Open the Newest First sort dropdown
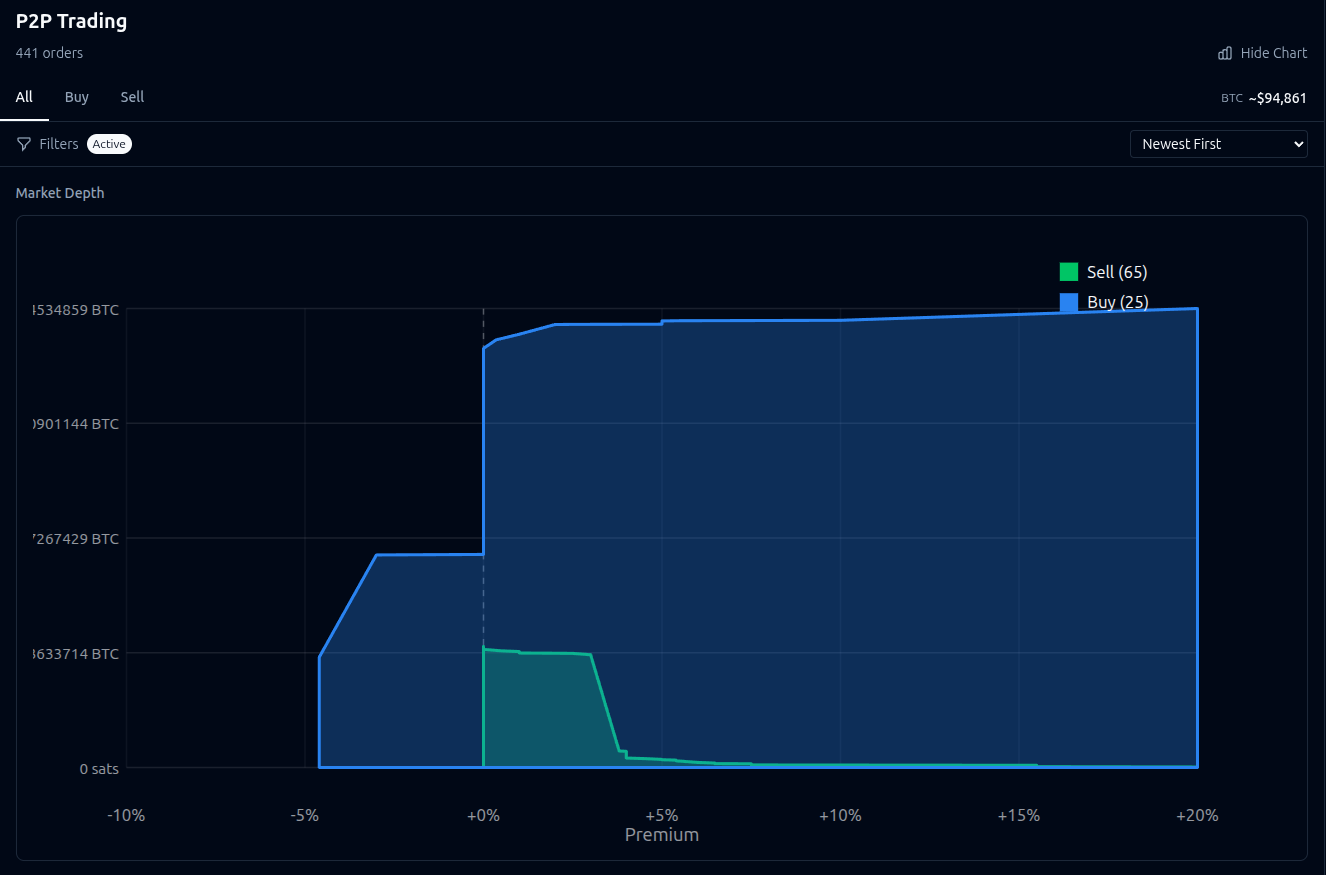Image resolution: width=1326 pixels, height=875 pixels. pos(1218,144)
